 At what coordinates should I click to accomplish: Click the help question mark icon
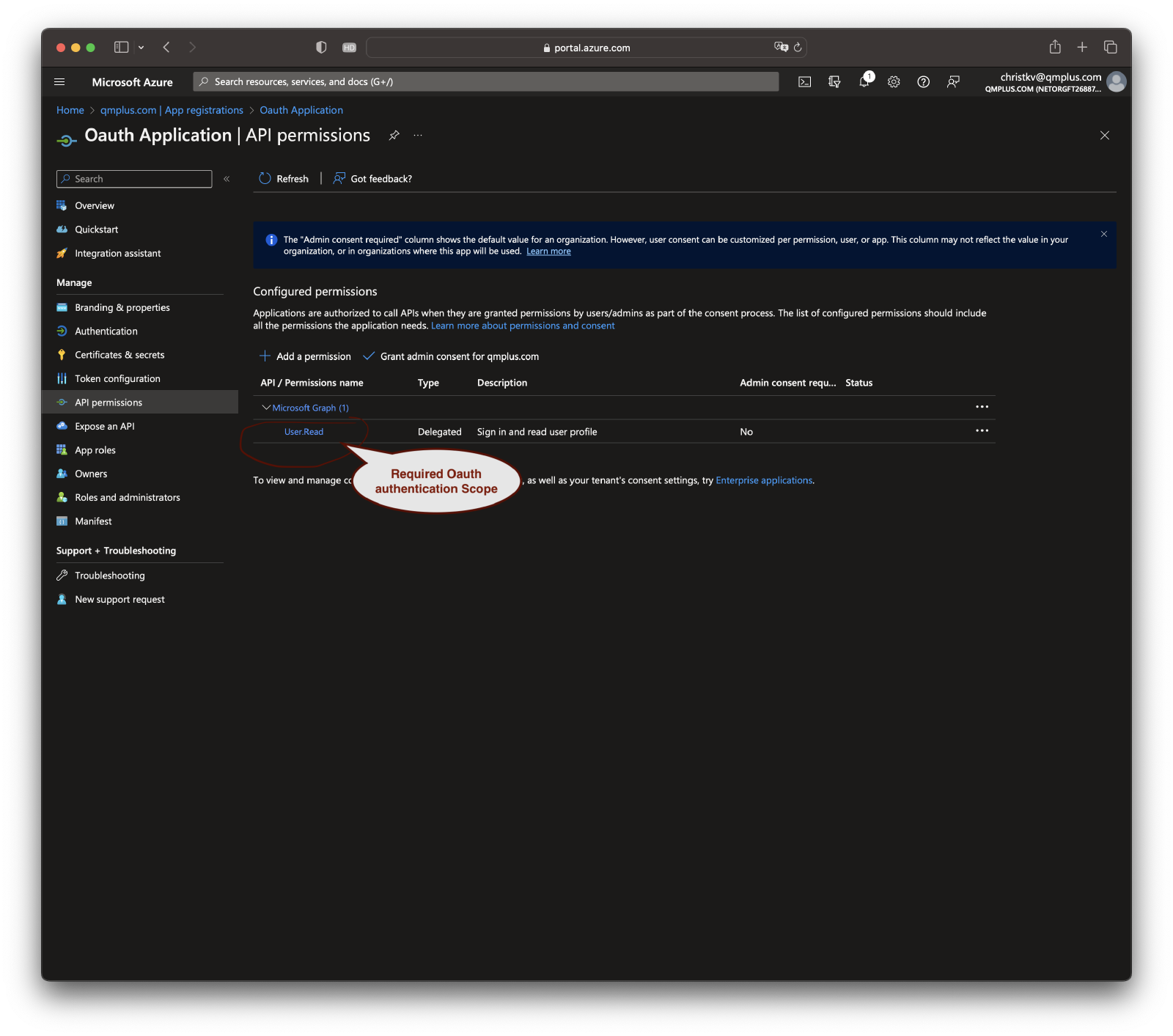tap(923, 82)
